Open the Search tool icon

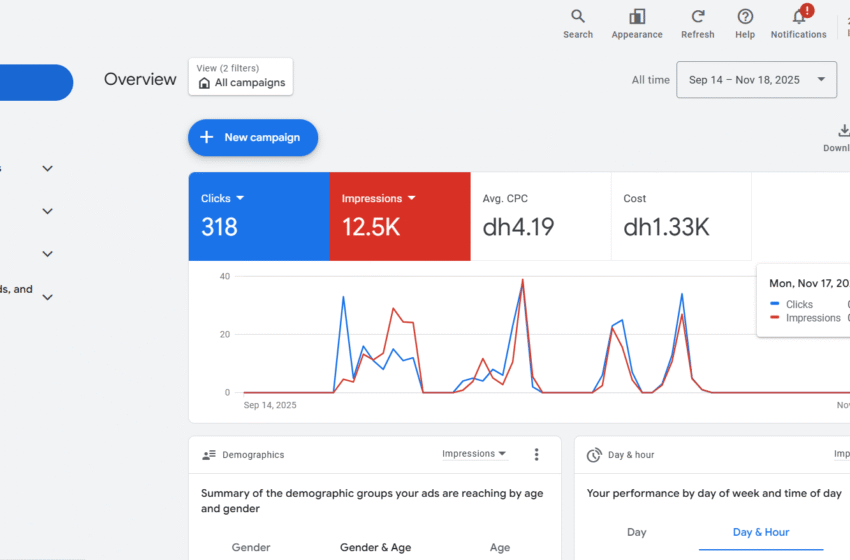(577, 17)
